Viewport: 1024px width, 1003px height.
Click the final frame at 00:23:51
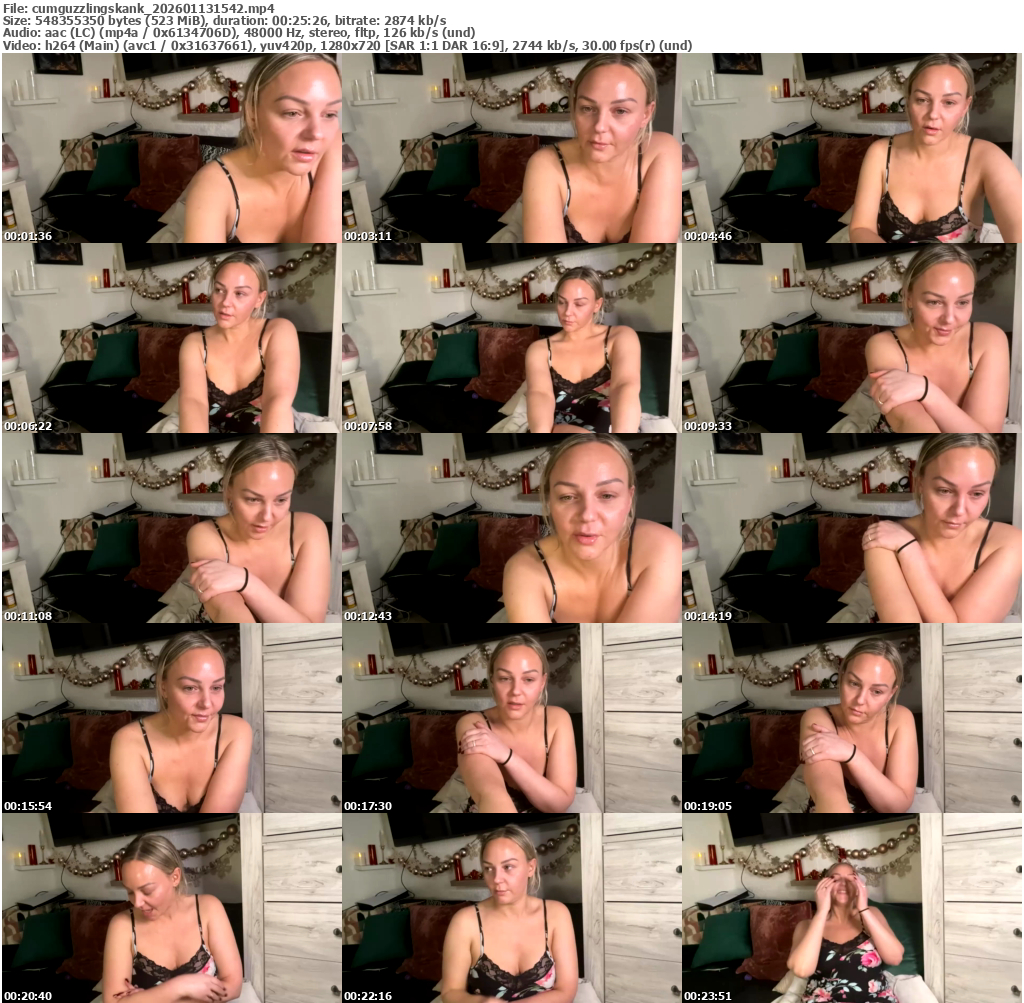(852, 908)
